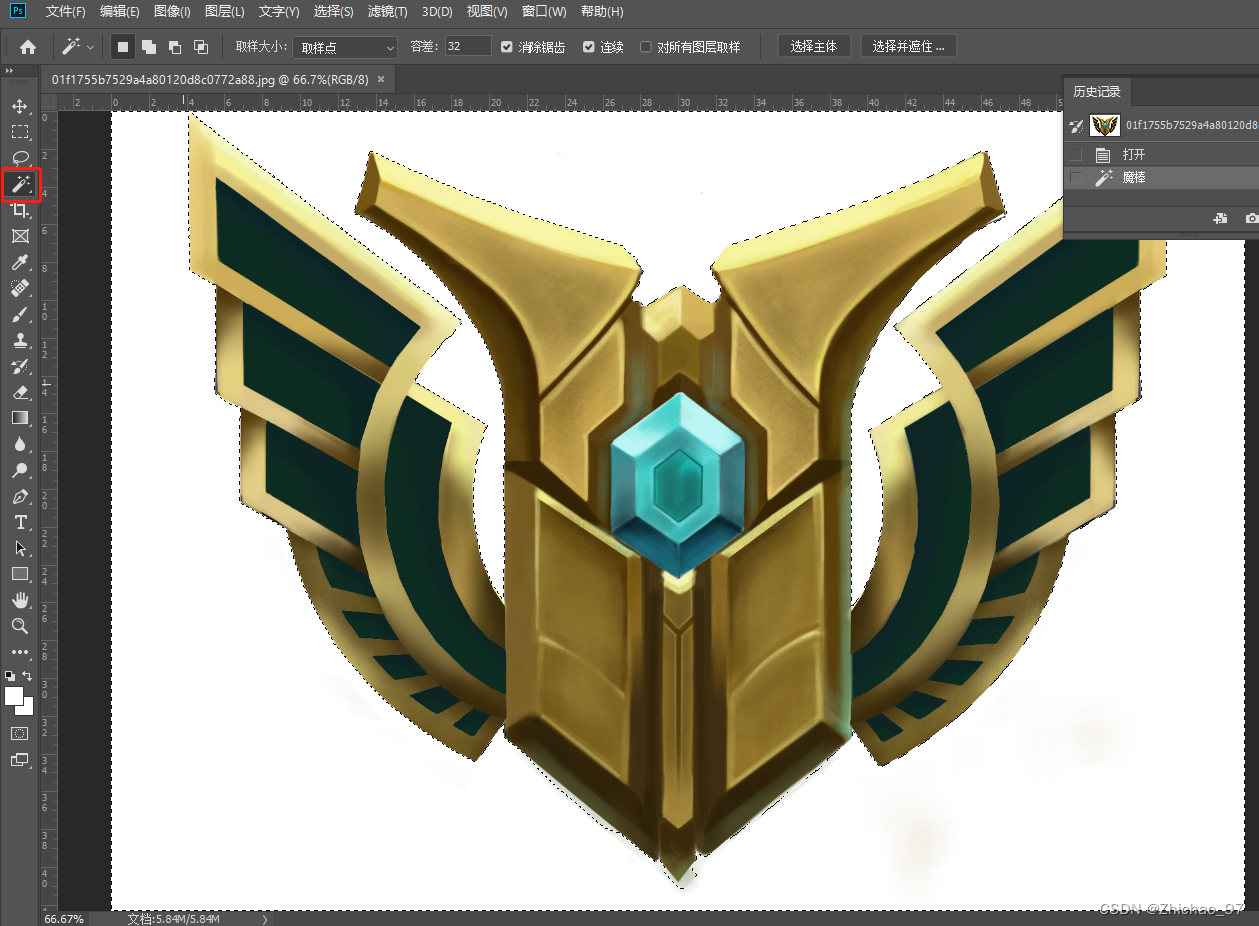1259x926 pixels.
Task: Open the 文件(F) menu
Action: [x=66, y=11]
